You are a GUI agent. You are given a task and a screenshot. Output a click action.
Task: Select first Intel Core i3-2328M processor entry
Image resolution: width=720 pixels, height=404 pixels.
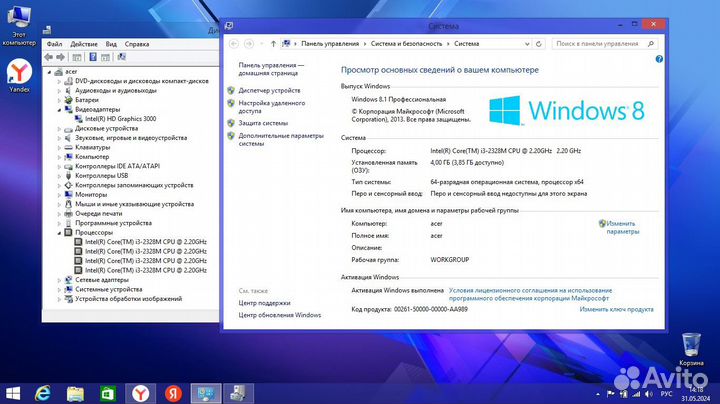(146, 242)
